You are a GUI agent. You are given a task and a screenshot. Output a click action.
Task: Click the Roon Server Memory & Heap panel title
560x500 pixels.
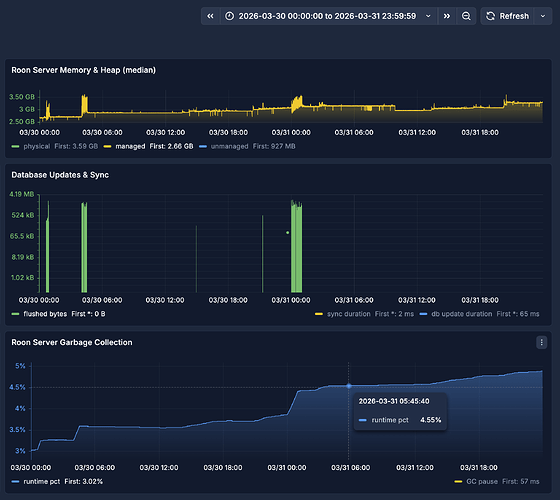tap(84, 70)
